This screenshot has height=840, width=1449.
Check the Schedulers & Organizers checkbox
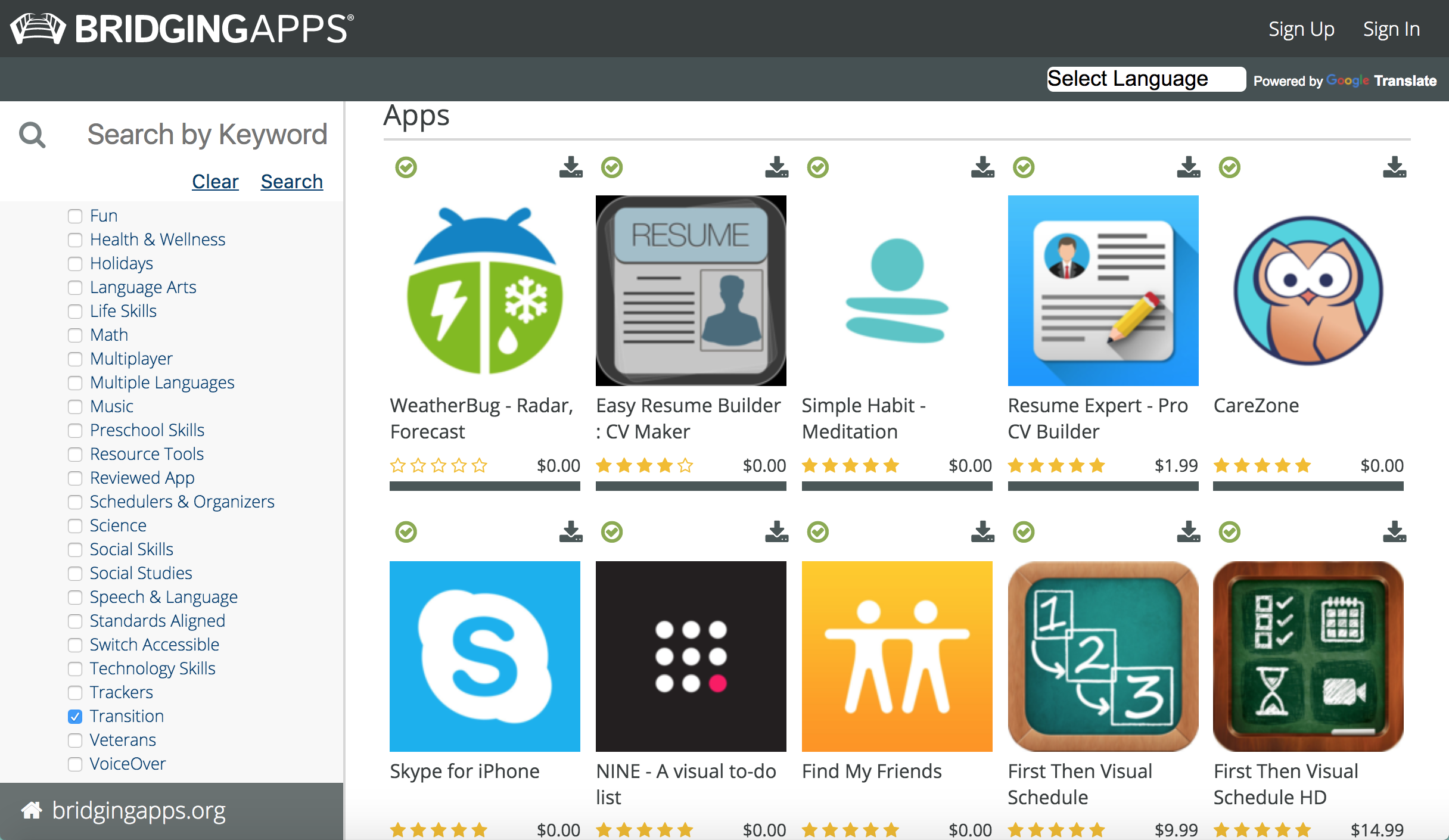75,502
